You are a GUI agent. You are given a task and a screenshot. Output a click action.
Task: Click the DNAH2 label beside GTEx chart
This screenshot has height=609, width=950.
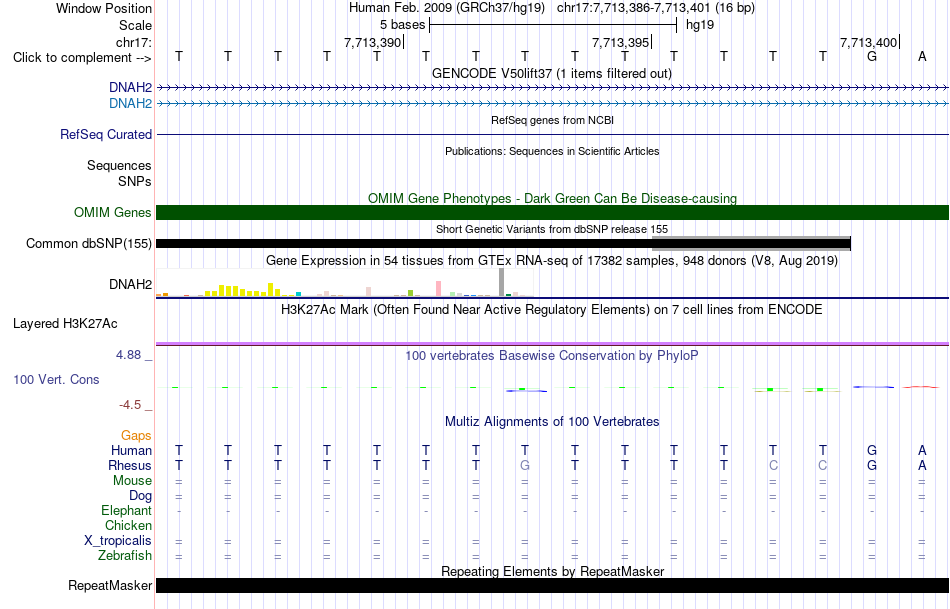tap(130, 284)
